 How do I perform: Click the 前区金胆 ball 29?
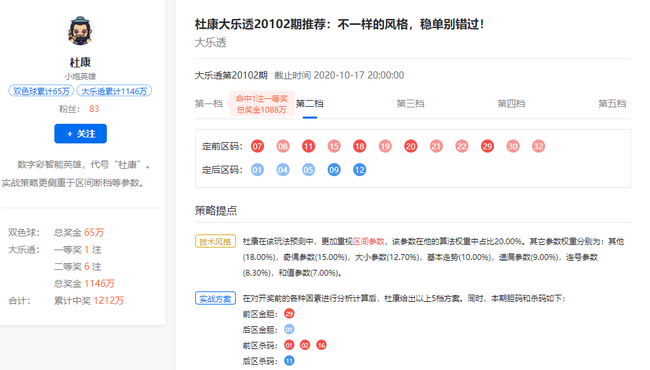point(289,314)
